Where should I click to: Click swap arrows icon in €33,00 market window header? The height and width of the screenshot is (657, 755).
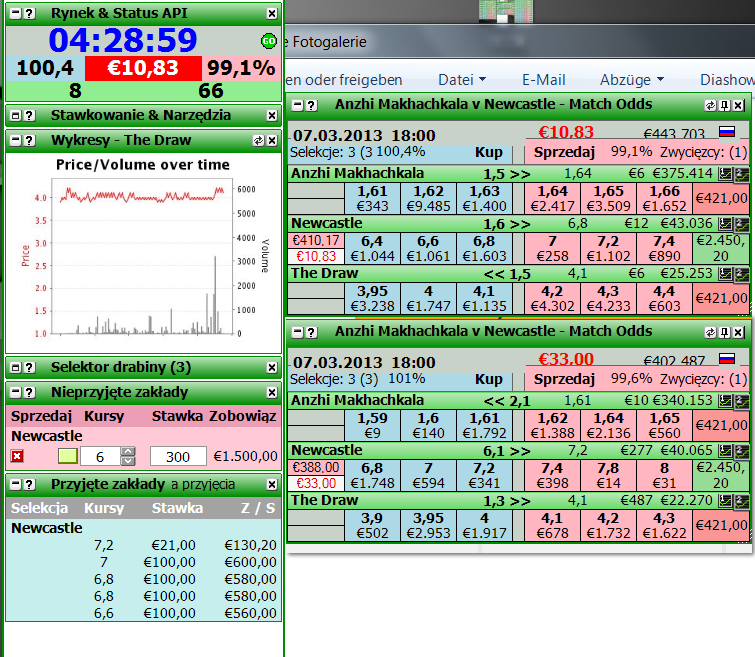tap(711, 332)
